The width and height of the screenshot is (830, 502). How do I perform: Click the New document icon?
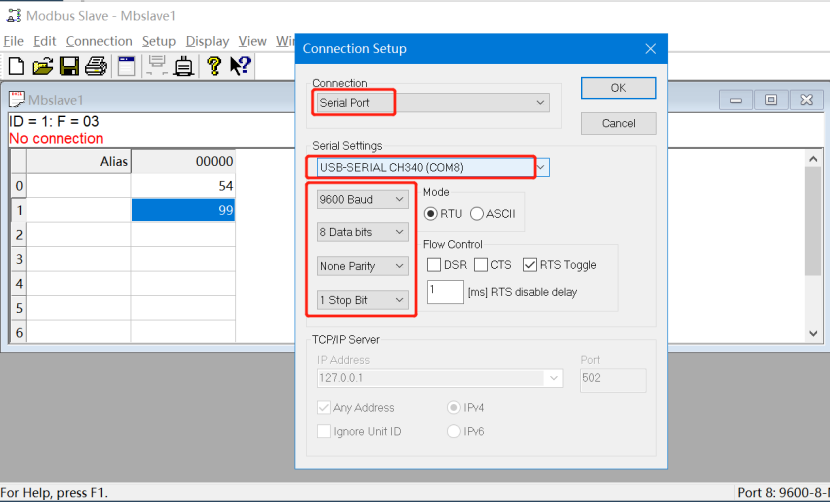point(16,66)
